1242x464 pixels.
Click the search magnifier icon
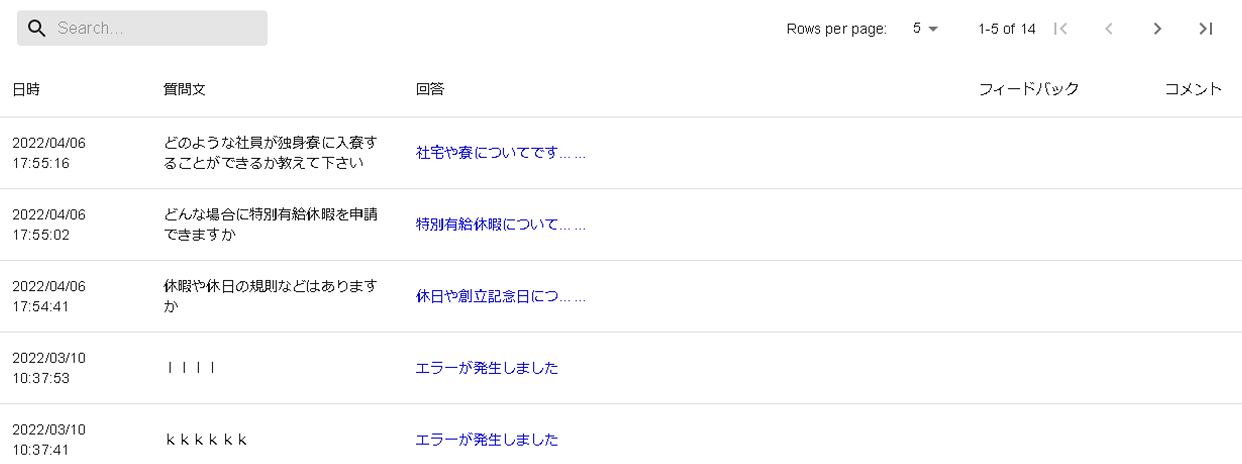tap(37, 28)
